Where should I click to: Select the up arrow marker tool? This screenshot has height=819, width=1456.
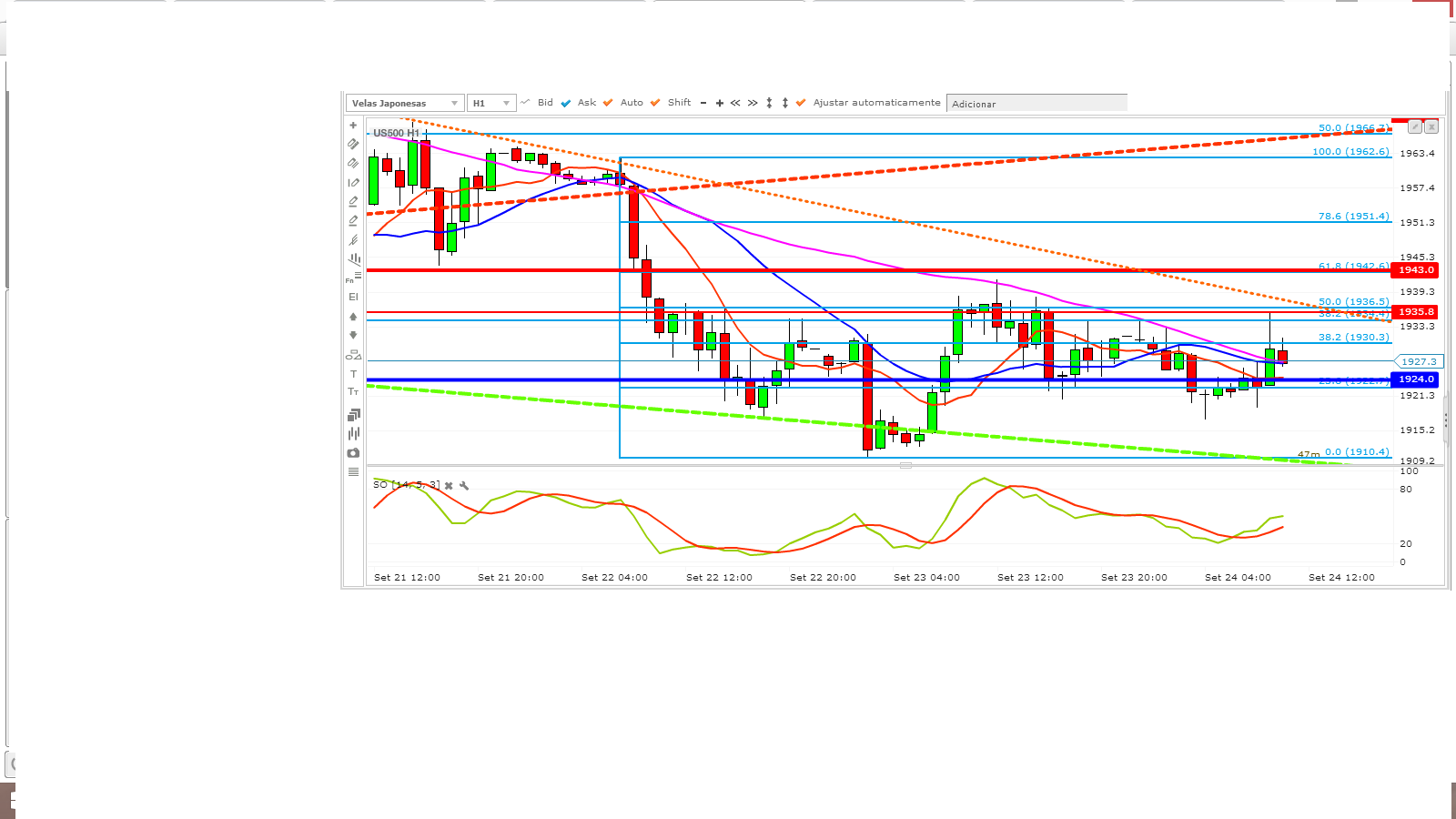[x=353, y=317]
